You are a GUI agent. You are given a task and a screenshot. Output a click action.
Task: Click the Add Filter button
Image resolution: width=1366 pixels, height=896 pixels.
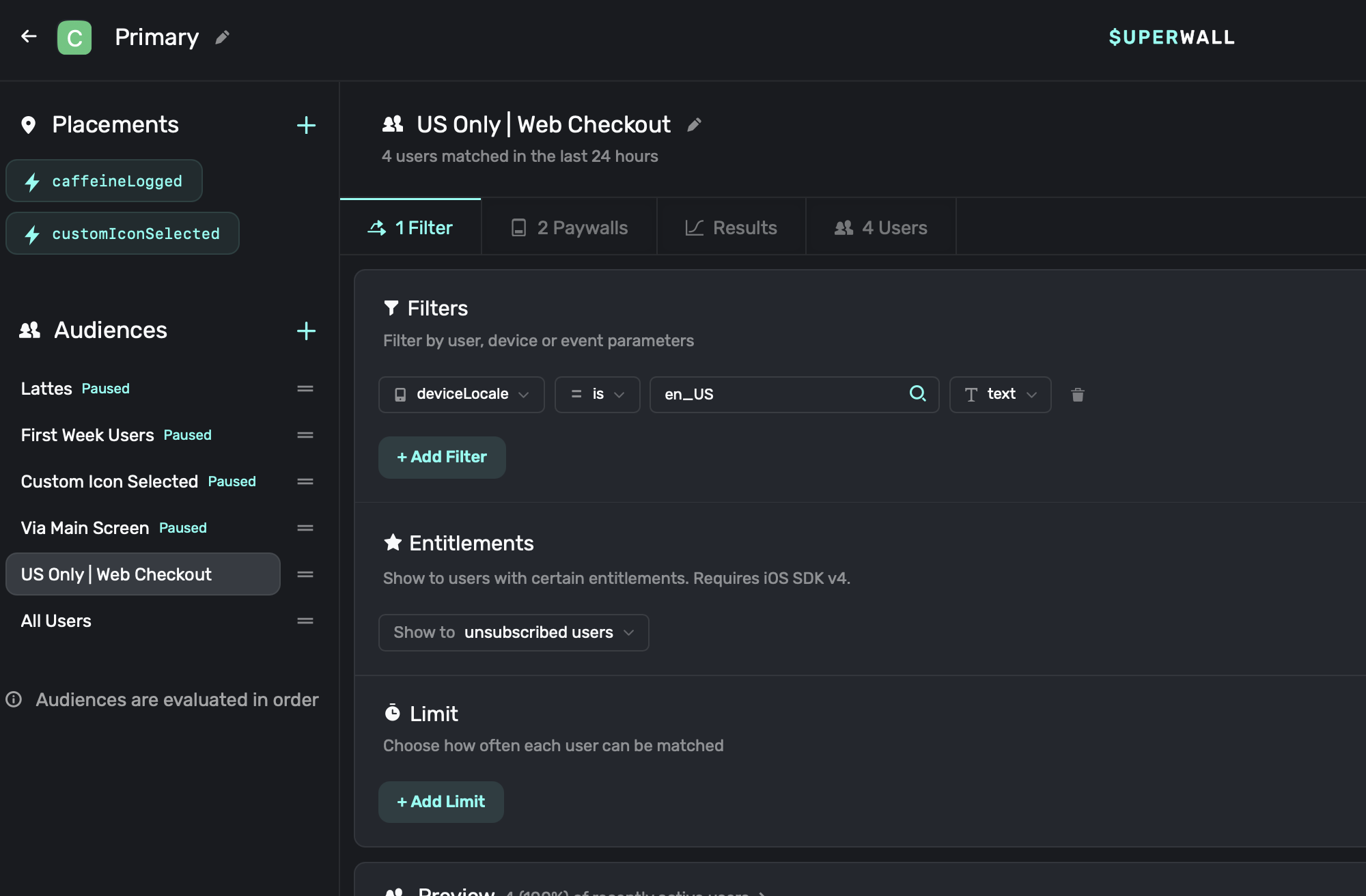[x=442, y=457]
